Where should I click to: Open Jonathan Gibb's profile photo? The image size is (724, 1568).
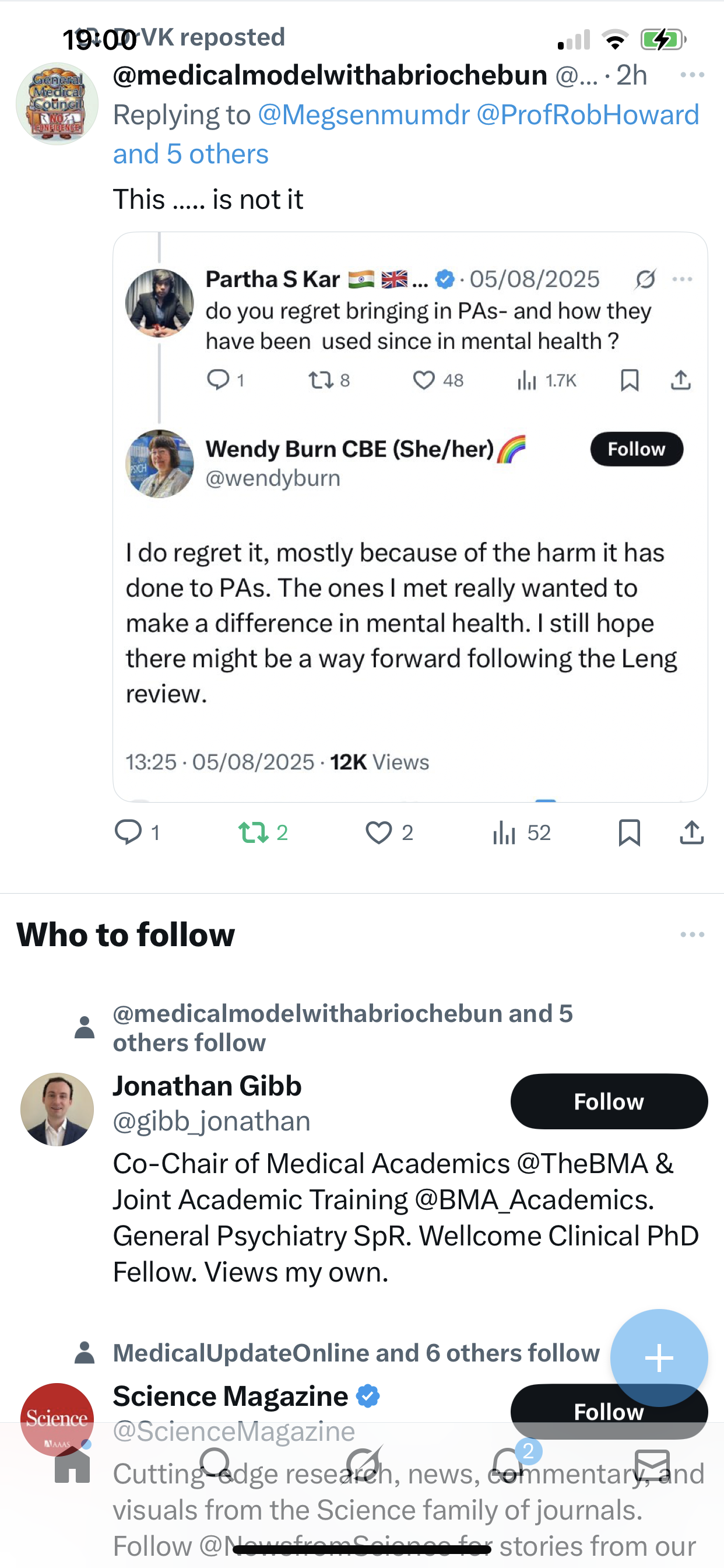tap(57, 1109)
